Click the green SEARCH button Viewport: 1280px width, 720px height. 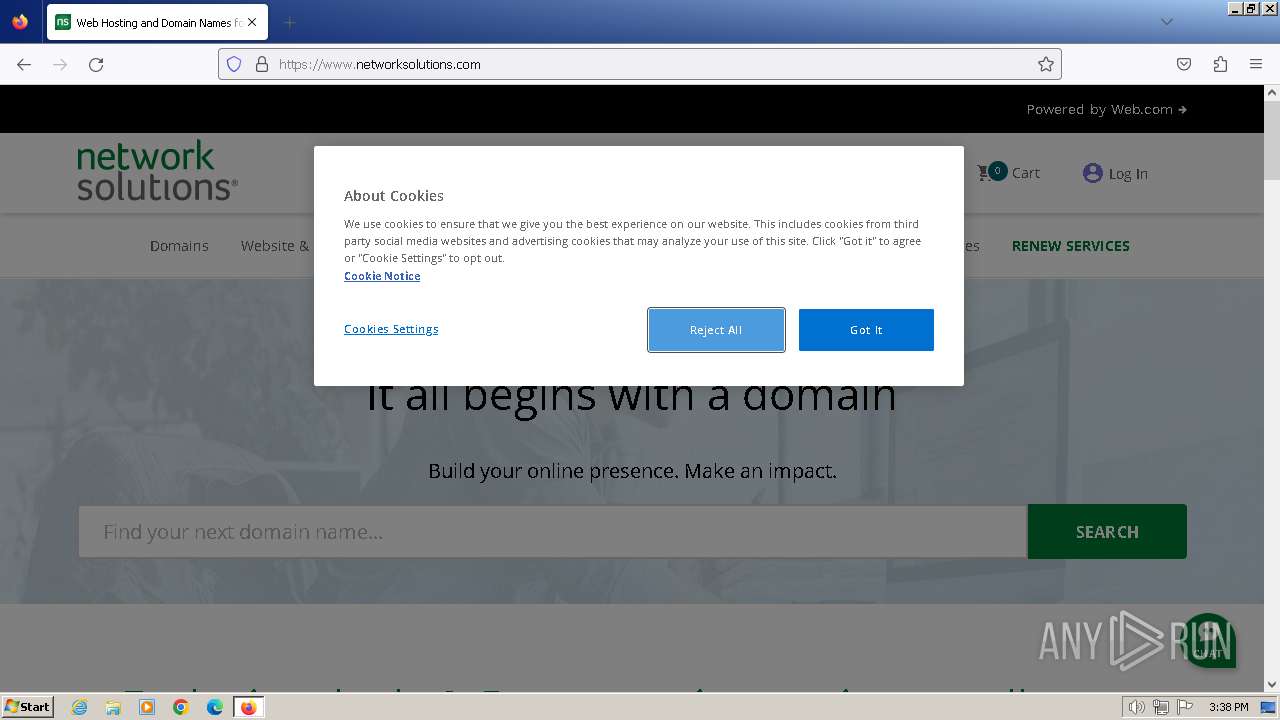click(x=1107, y=532)
